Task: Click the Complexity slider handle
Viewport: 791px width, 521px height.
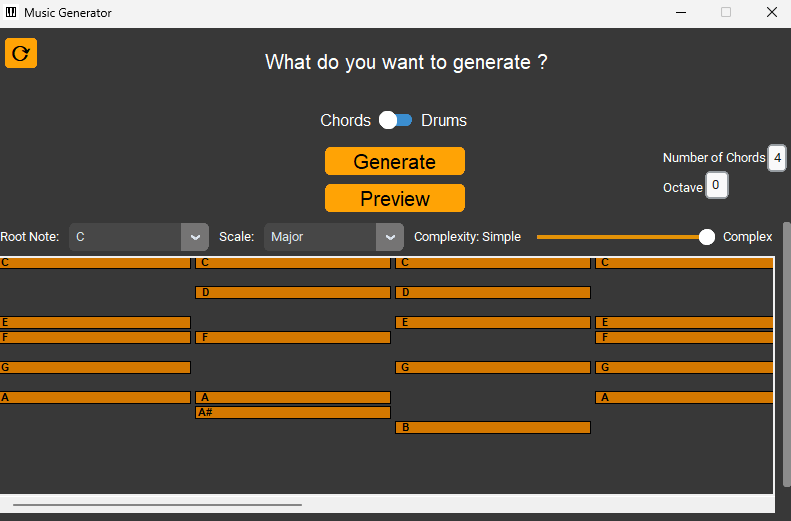Action: [x=707, y=237]
